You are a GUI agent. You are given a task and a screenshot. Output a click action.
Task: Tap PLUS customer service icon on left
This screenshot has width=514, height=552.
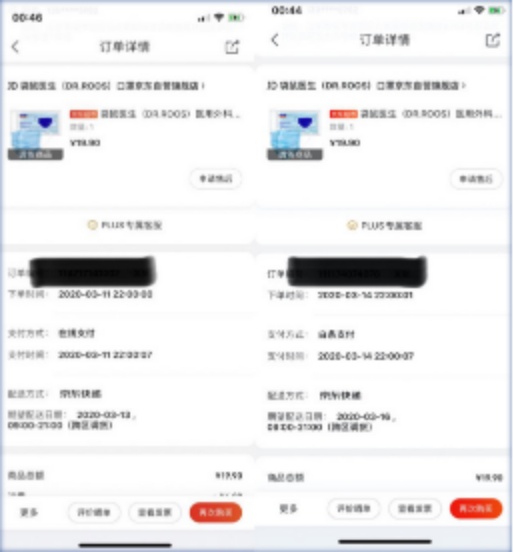[x=92, y=225]
